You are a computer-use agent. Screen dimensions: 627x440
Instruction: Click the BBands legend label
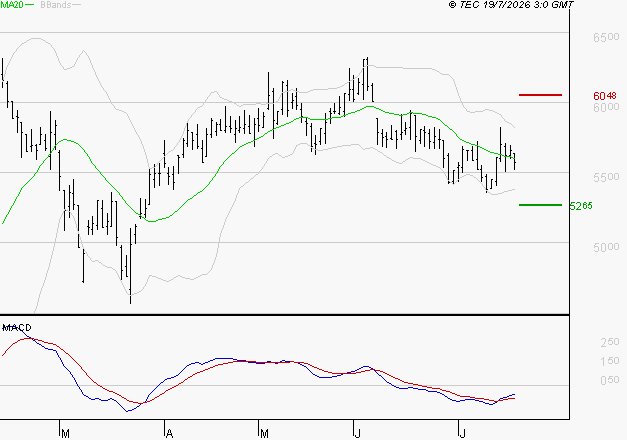point(56,5)
